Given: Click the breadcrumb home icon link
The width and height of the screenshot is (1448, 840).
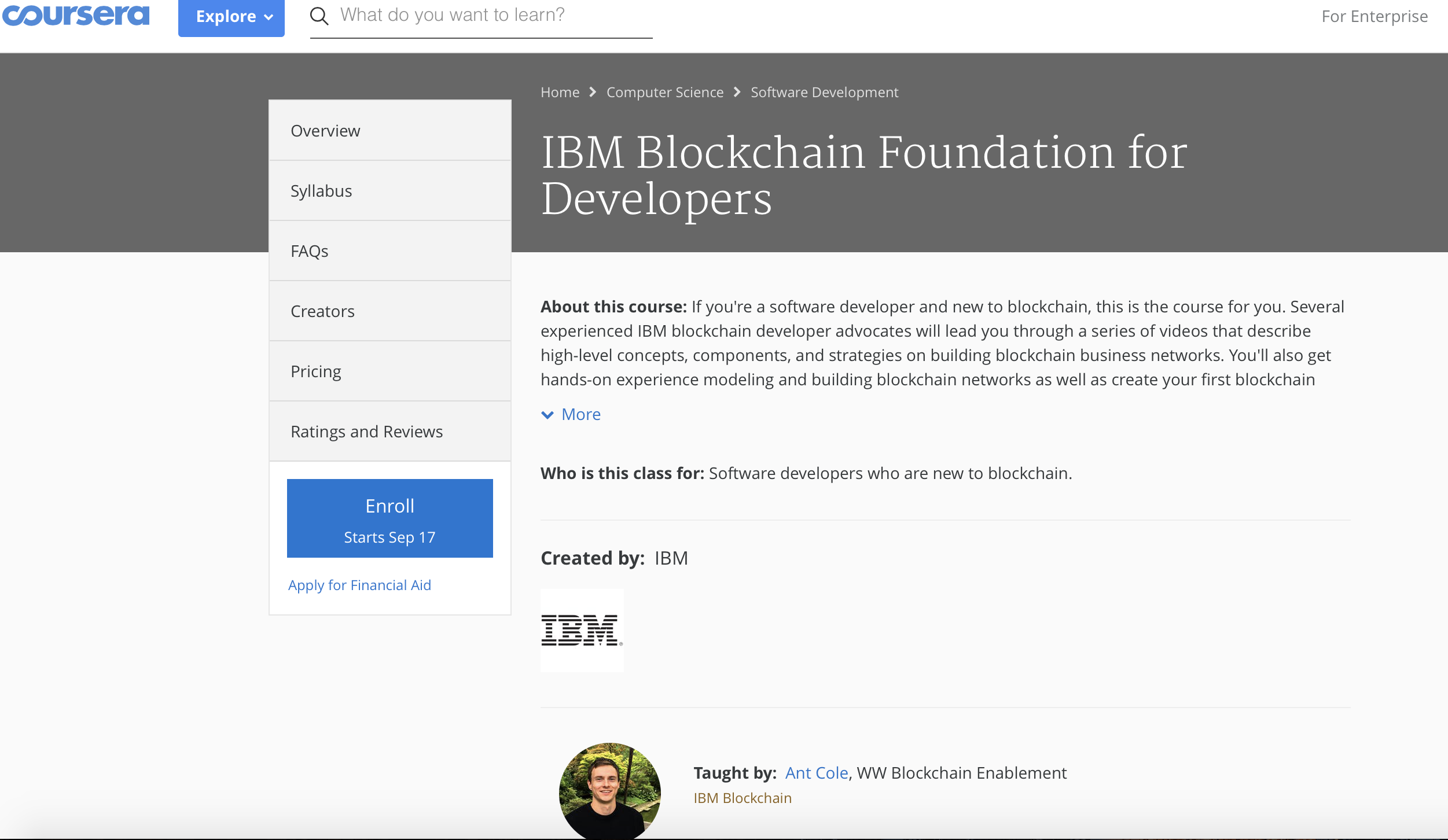Looking at the screenshot, I should (x=560, y=92).
